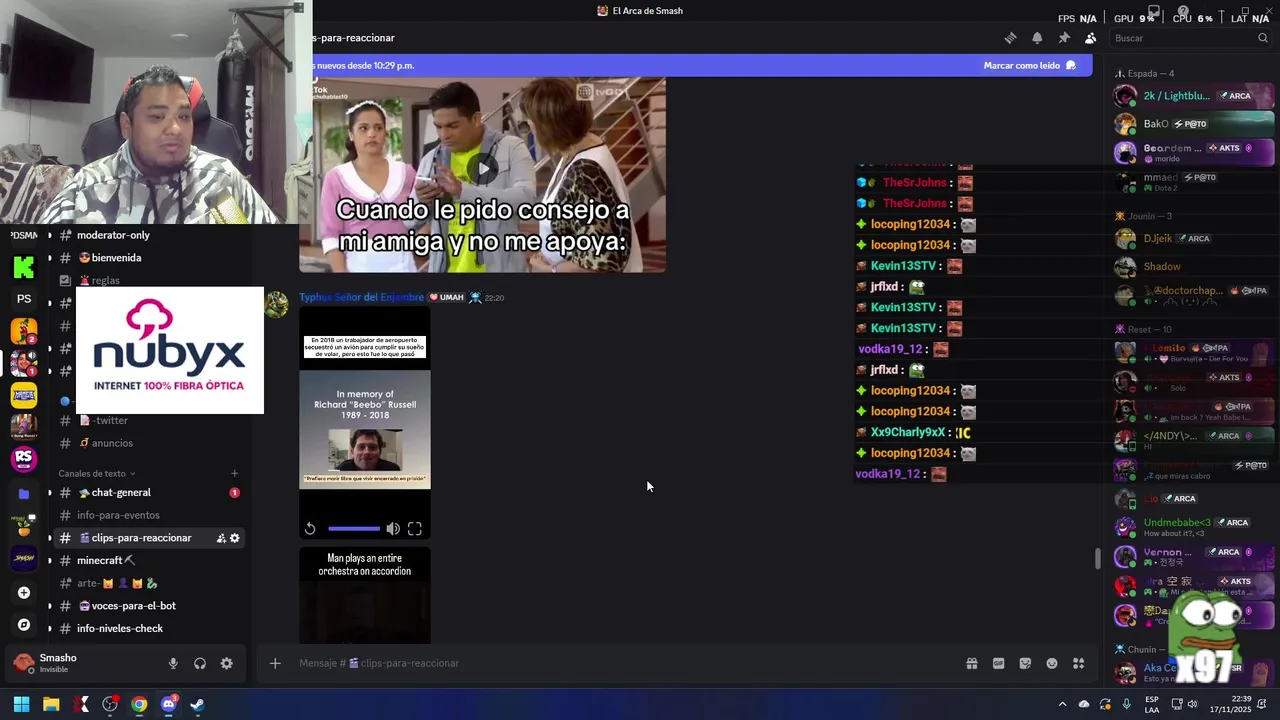Open Windows Start menu
The height and width of the screenshot is (720, 1280).
21,704
